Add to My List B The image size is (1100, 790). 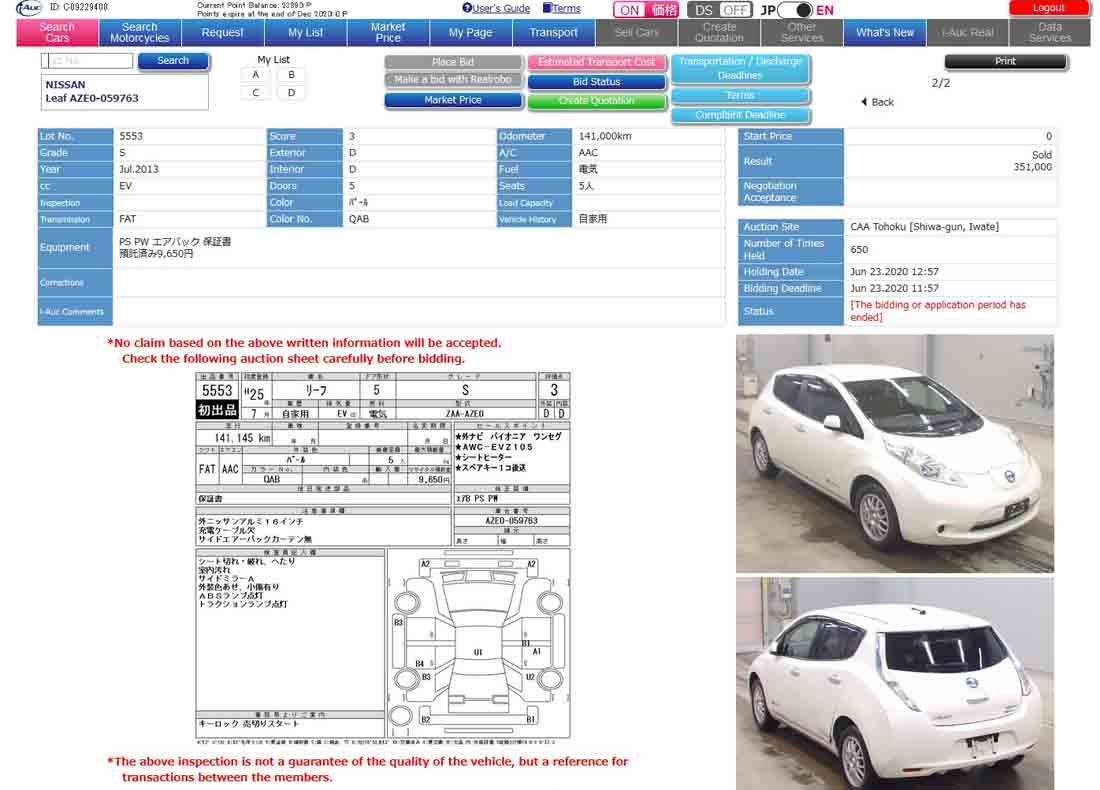pyautogui.click(x=291, y=75)
